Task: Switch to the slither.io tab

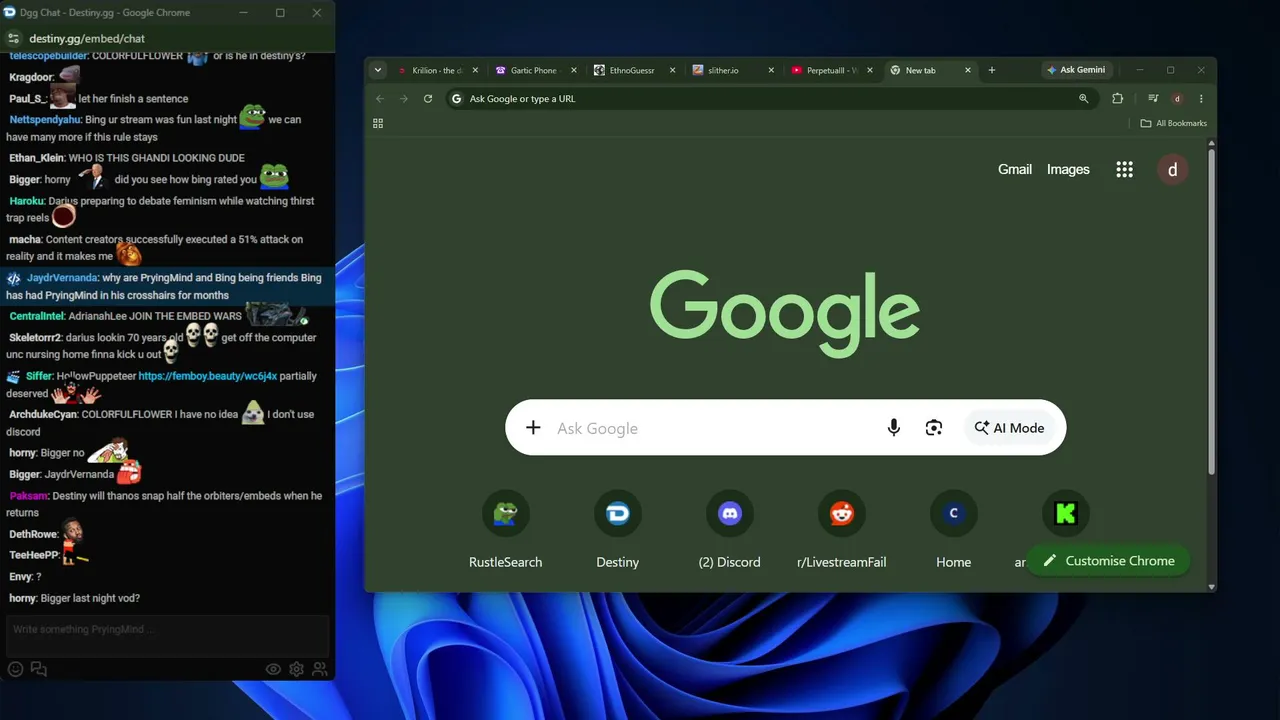Action: point(730,70)
